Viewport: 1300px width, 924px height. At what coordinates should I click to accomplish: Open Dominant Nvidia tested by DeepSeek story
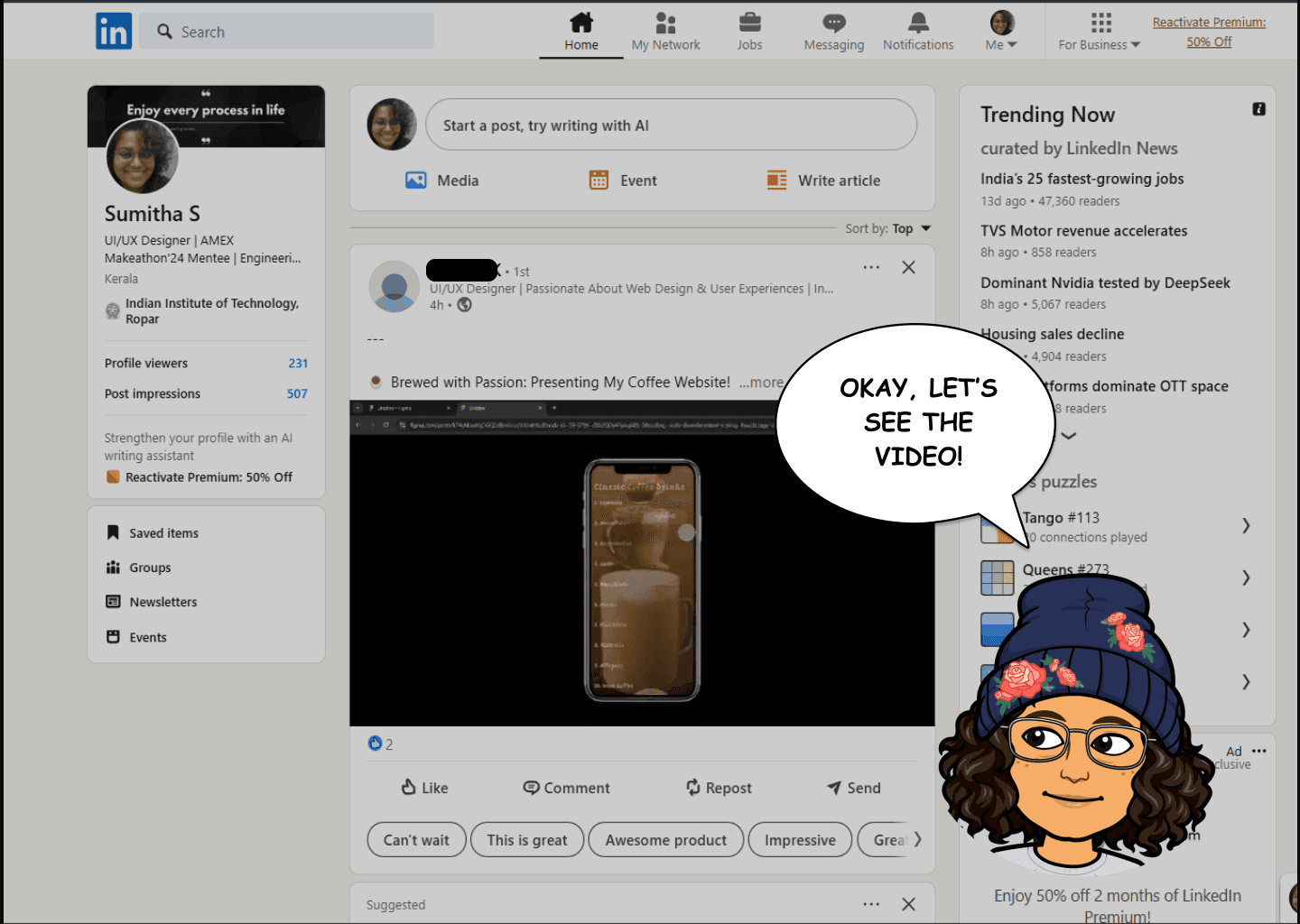coord(1106,283)
